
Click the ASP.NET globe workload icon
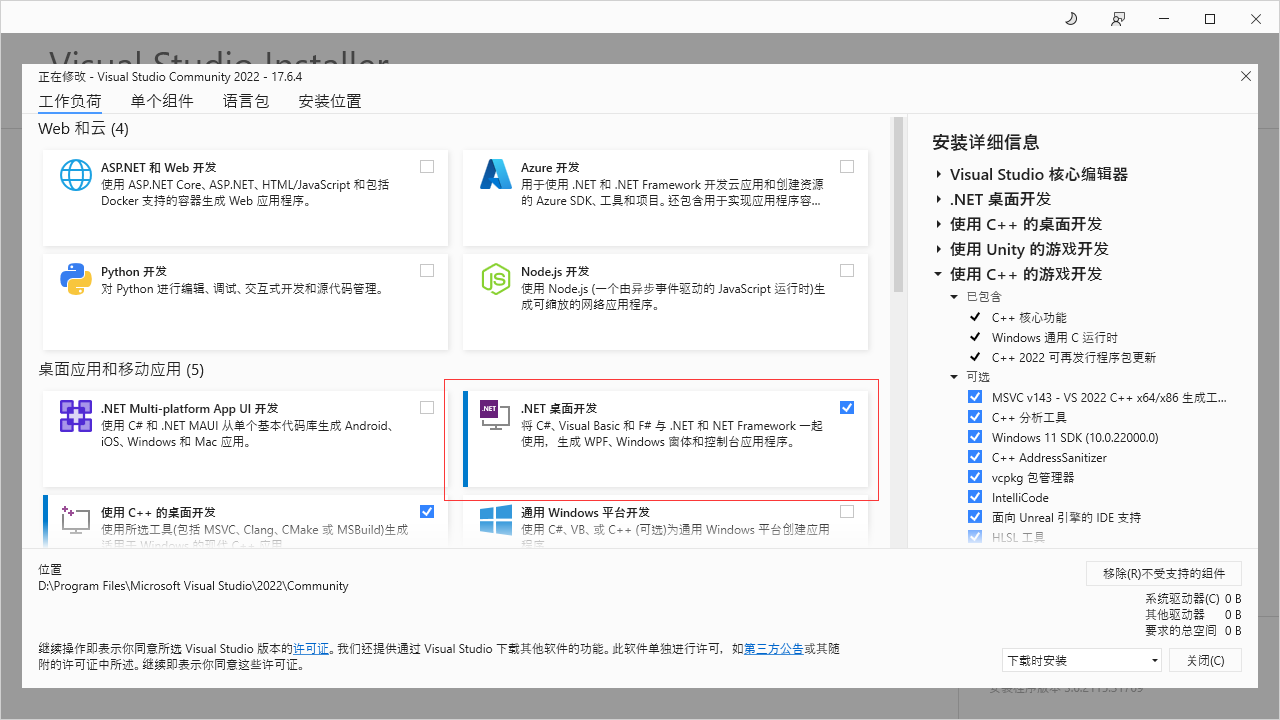76,175
